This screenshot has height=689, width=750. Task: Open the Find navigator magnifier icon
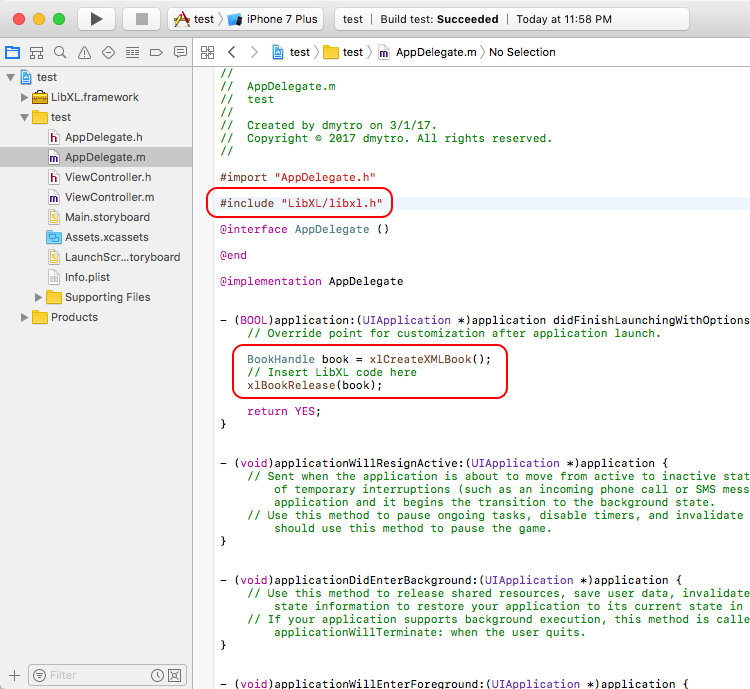pyautogui.click(x=60, y=52)
